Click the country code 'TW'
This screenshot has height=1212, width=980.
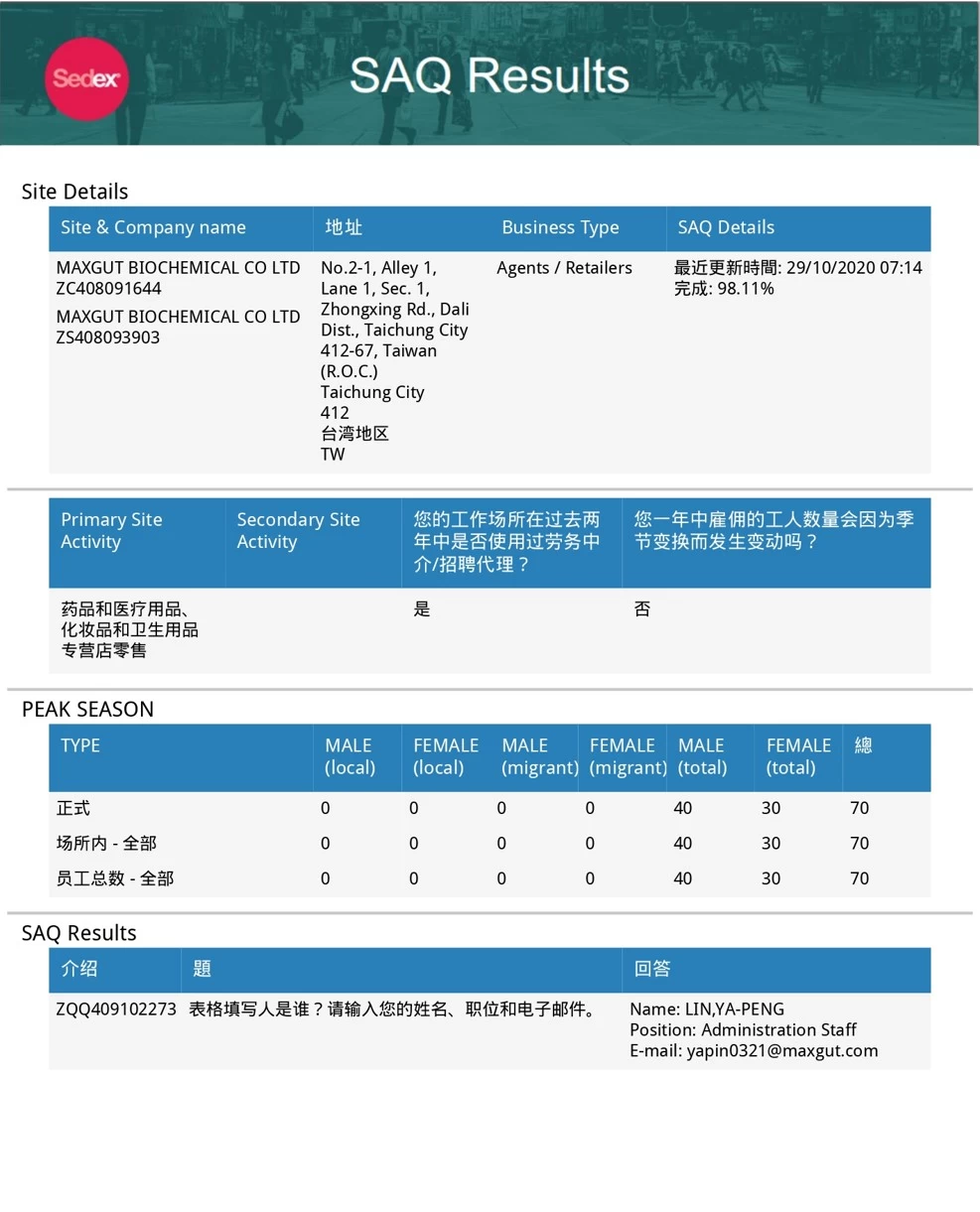[x=333, y=455]
